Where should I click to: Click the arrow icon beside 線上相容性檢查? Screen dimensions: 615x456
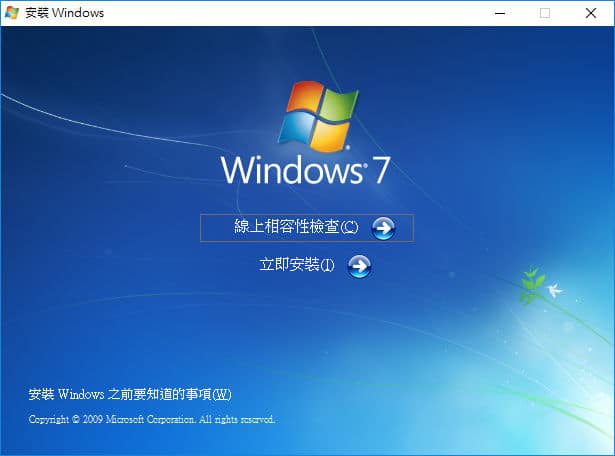pos(383,228)
